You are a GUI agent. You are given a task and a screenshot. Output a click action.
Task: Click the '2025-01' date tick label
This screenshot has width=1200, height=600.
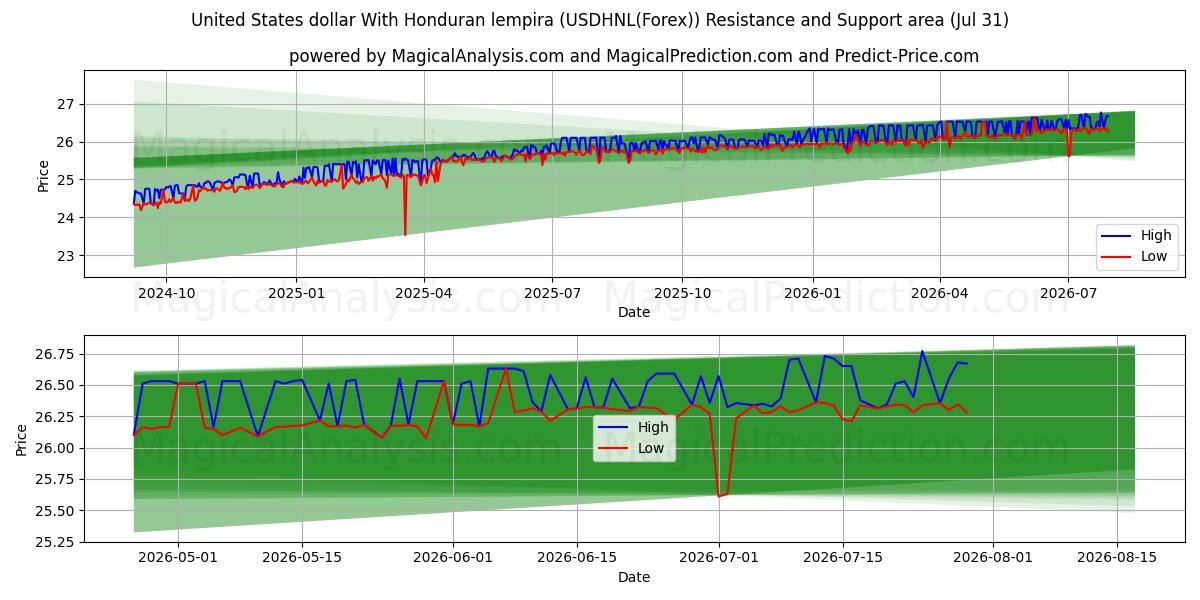(x=296, y=294)
